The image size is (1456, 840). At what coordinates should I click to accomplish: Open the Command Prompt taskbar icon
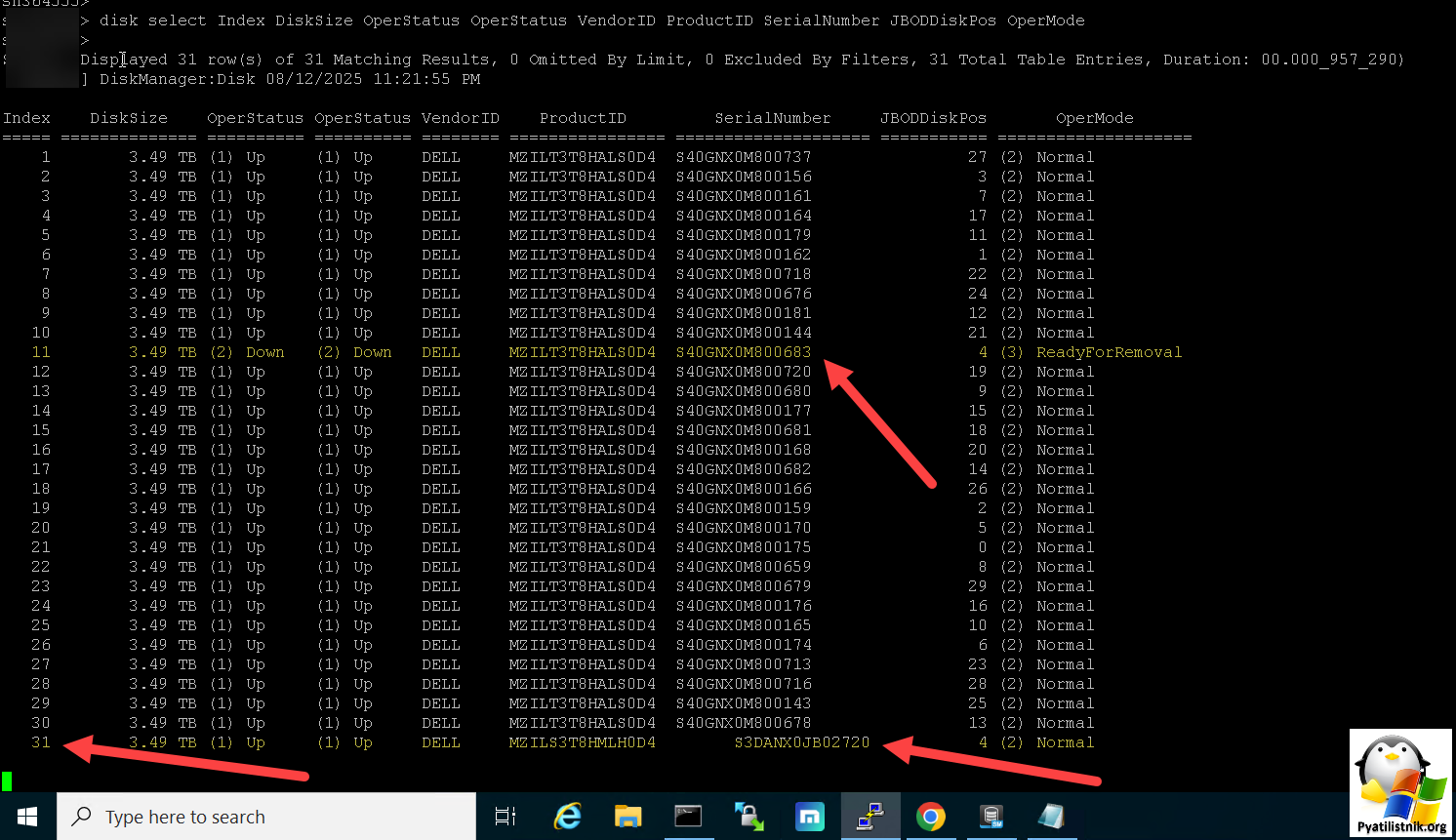(x=689, y=817)
